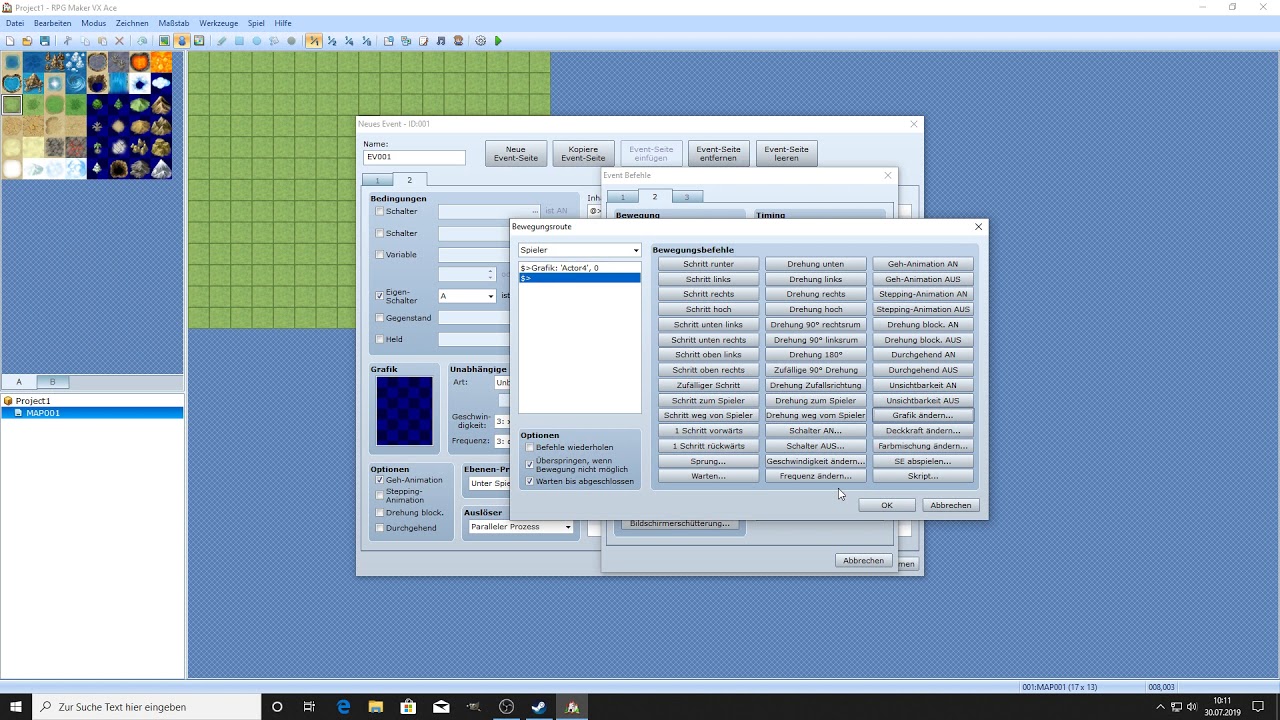Click 'Drehung zum Spieler' button
Image resolution: width=1280 pixels, height=720 pixels.
tap(816, 400)
